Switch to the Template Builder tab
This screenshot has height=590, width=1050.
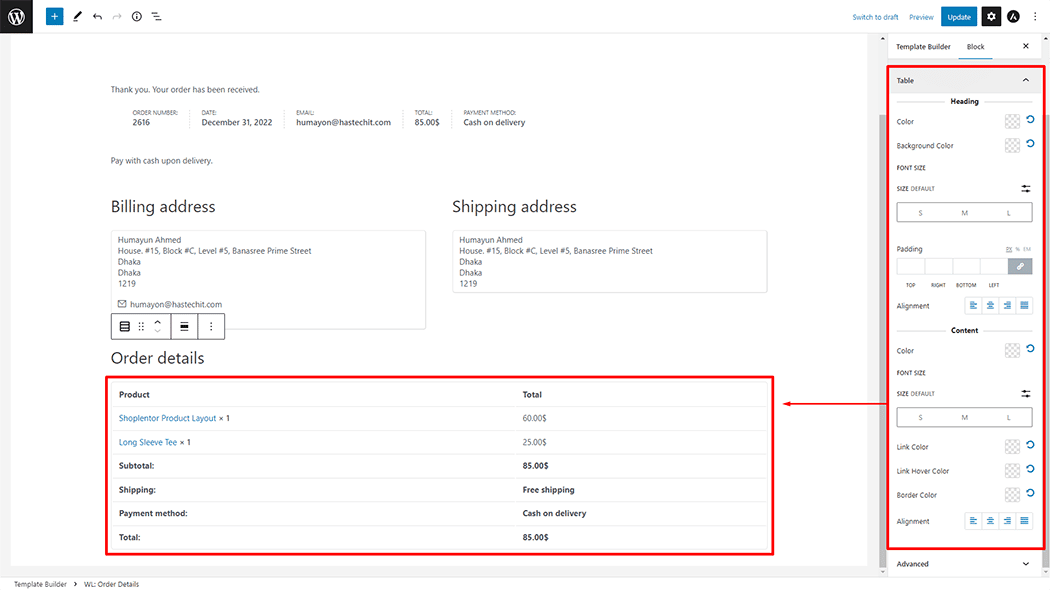pyautogui.click(x=923, y=47)
